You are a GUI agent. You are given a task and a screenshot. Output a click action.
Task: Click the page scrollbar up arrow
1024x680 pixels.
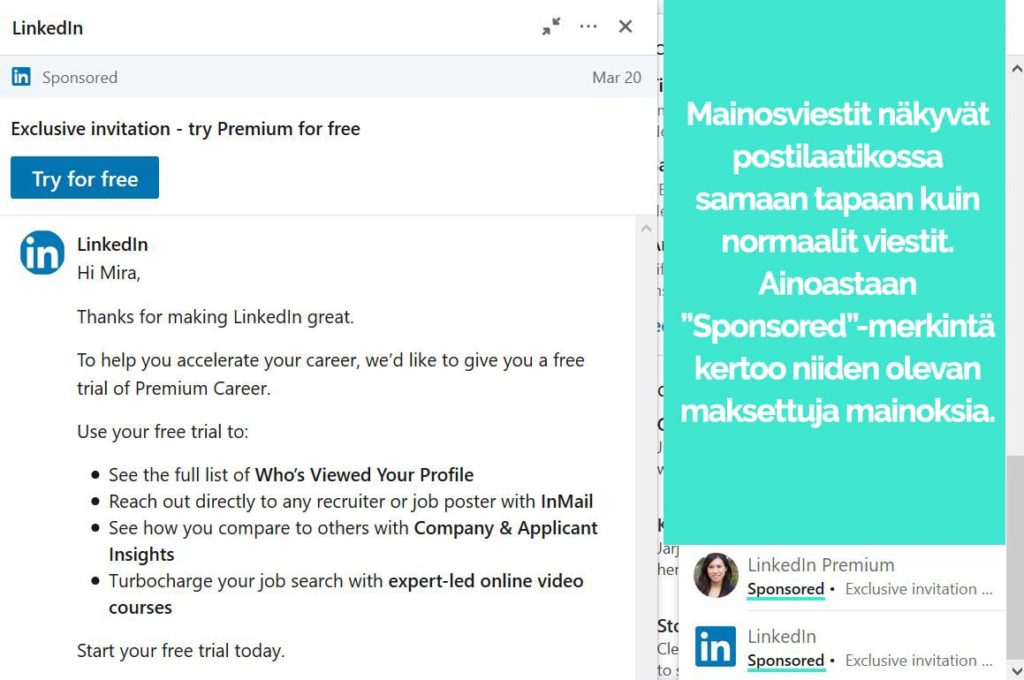1016,69
